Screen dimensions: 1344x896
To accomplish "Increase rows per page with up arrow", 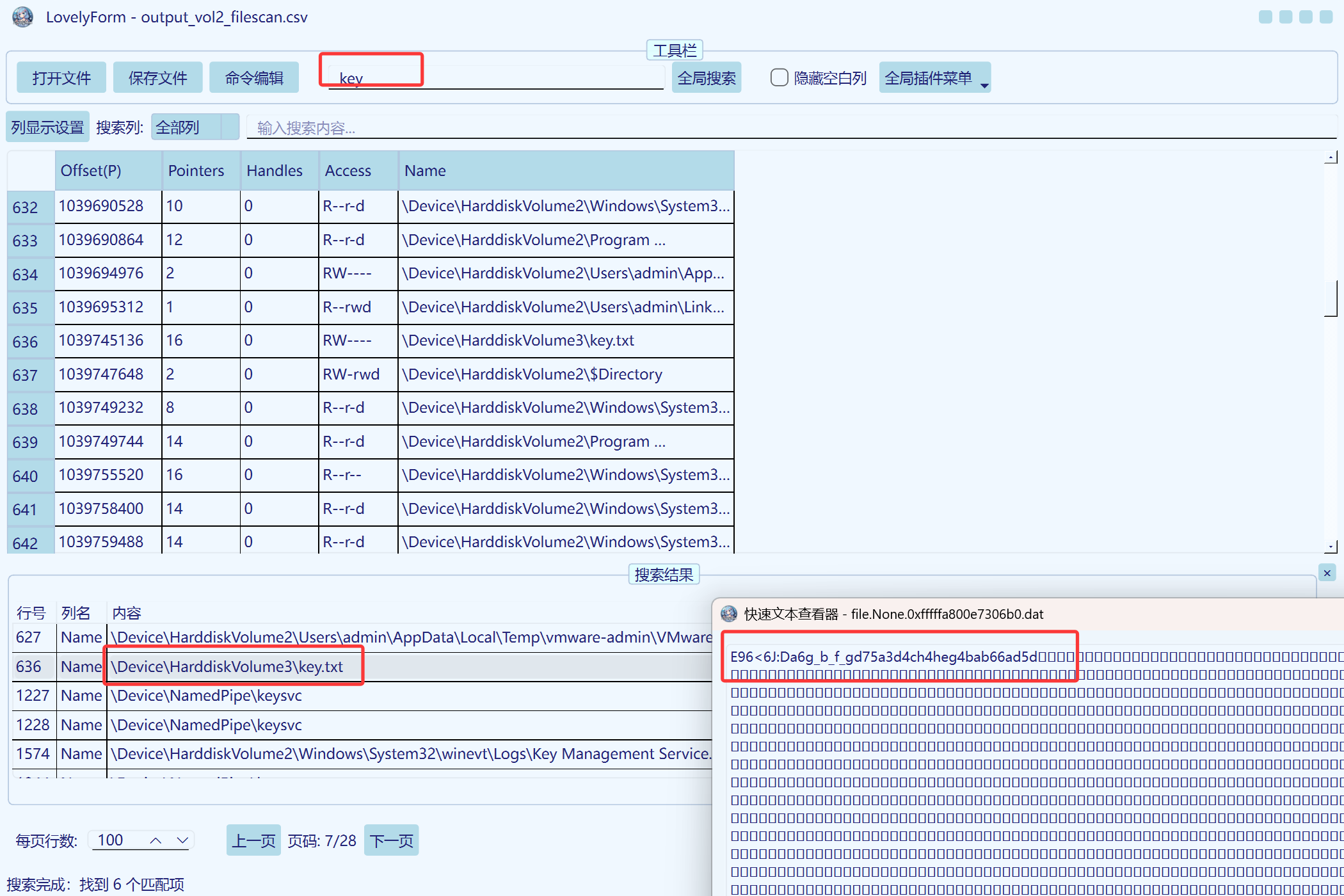I will (x=156, y=840).
